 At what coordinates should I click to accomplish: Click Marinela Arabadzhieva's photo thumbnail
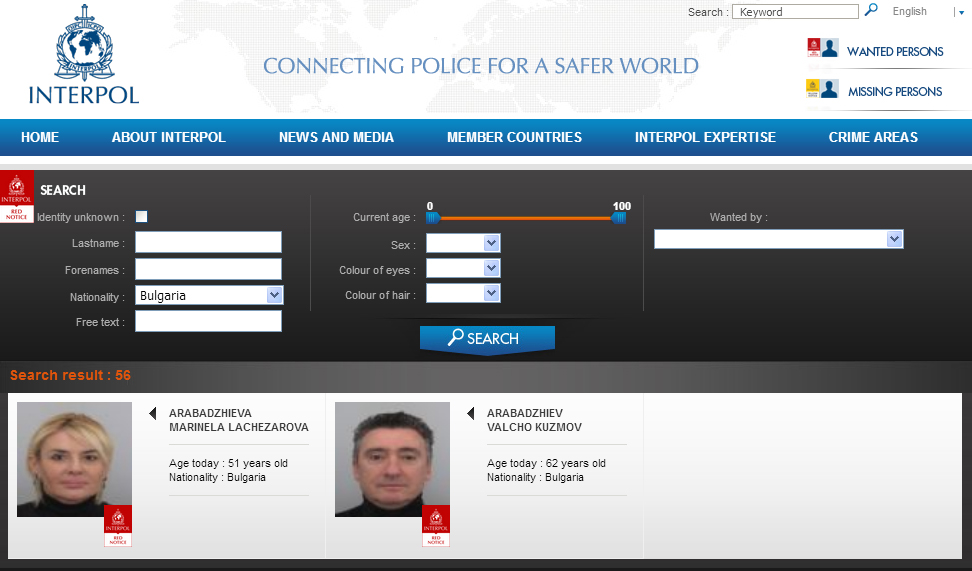[x=74, y=459]
